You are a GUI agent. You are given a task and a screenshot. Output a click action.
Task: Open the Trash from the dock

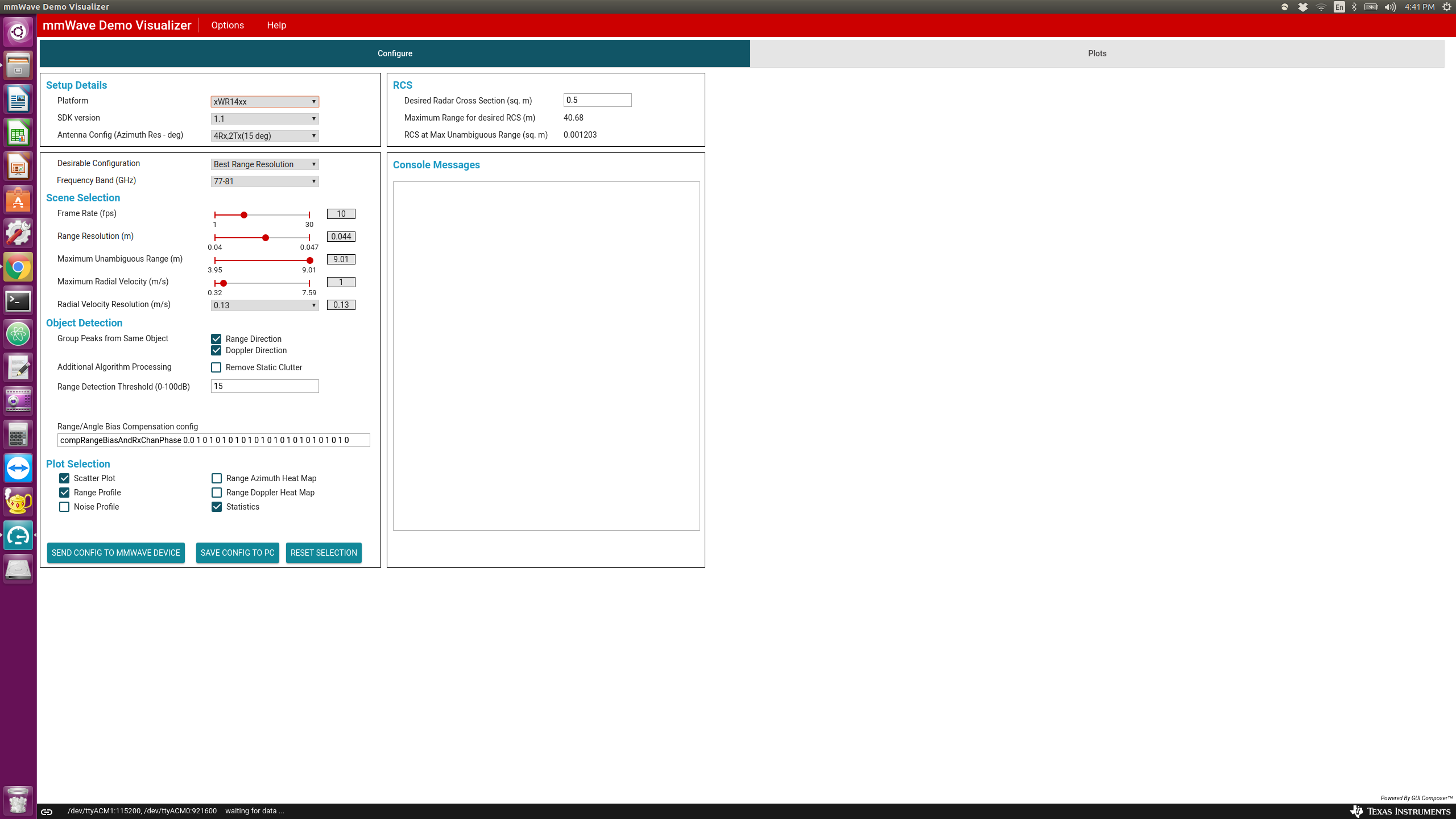pos(18,800)
